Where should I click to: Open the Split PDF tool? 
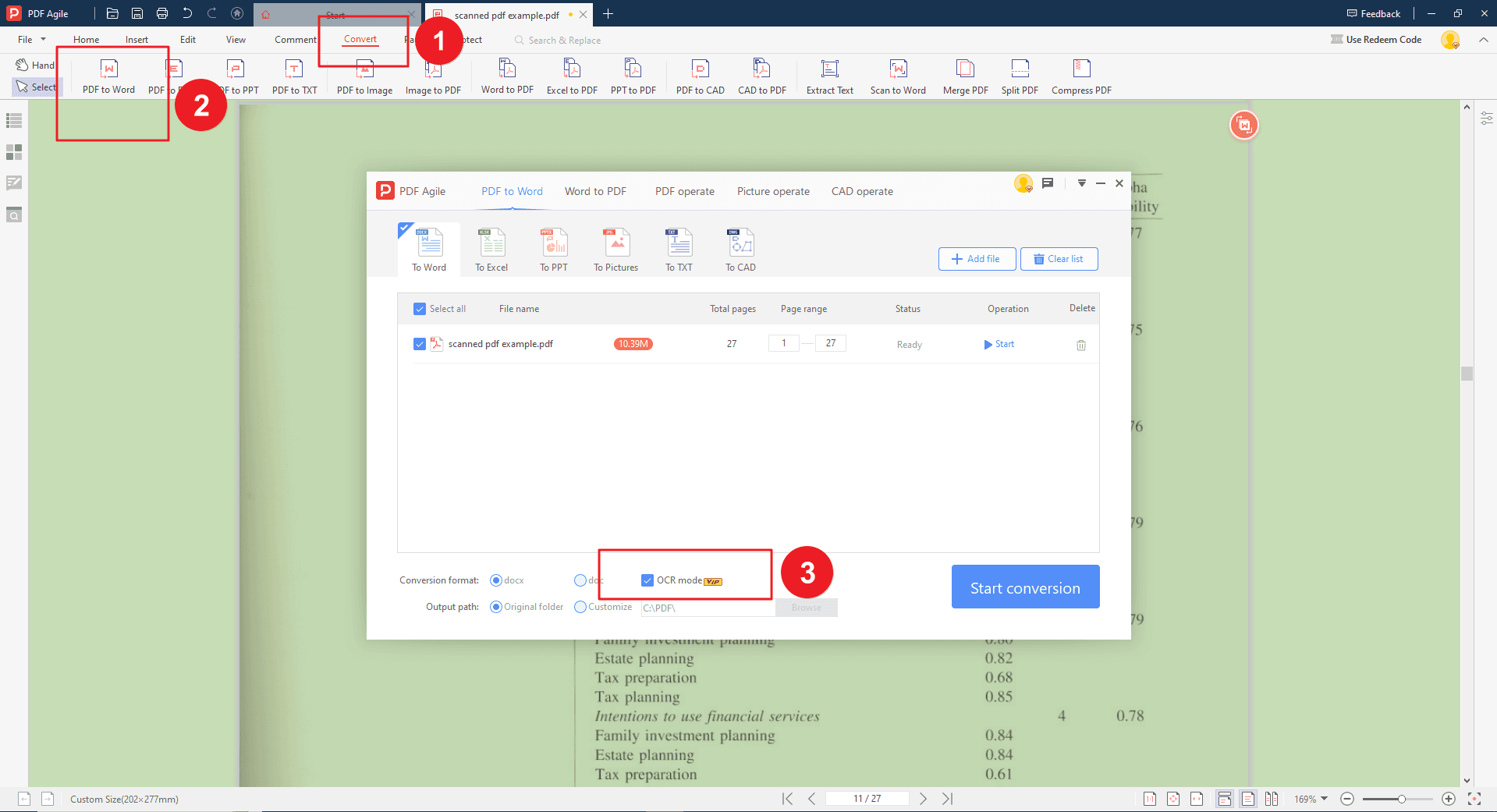point(1020,76)
